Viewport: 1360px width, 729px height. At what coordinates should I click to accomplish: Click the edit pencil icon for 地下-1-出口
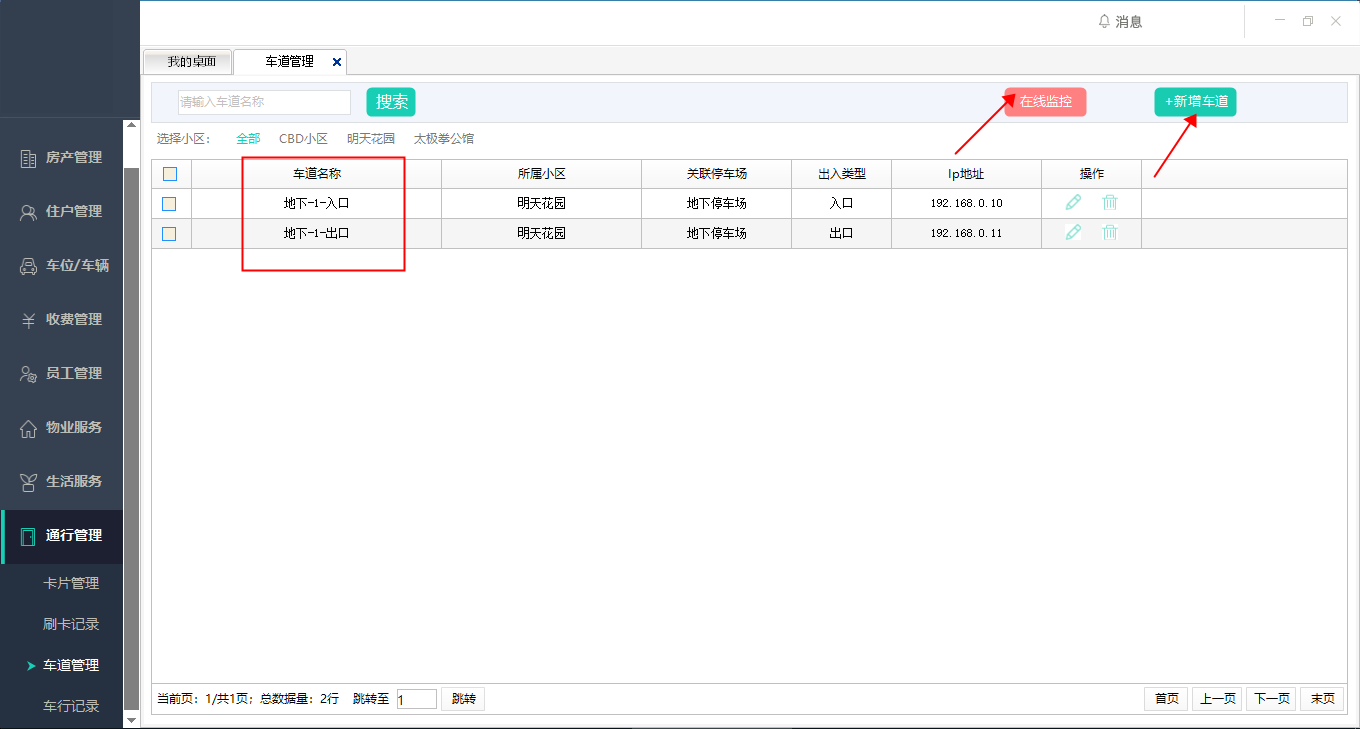coord(1073,232)
